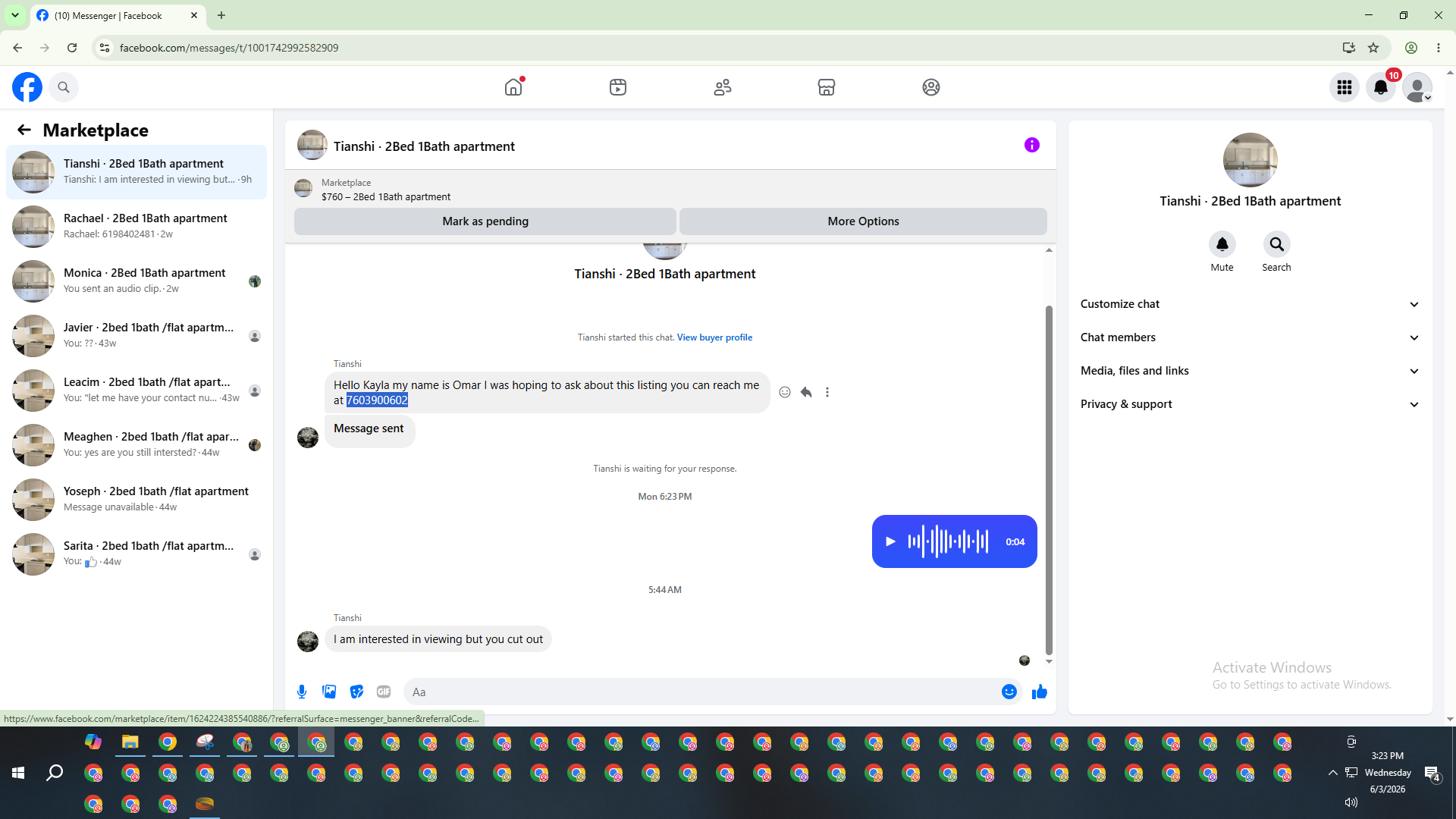
Task: React to Tianshi's message with emoji icon
Action: tap(785, 392)
